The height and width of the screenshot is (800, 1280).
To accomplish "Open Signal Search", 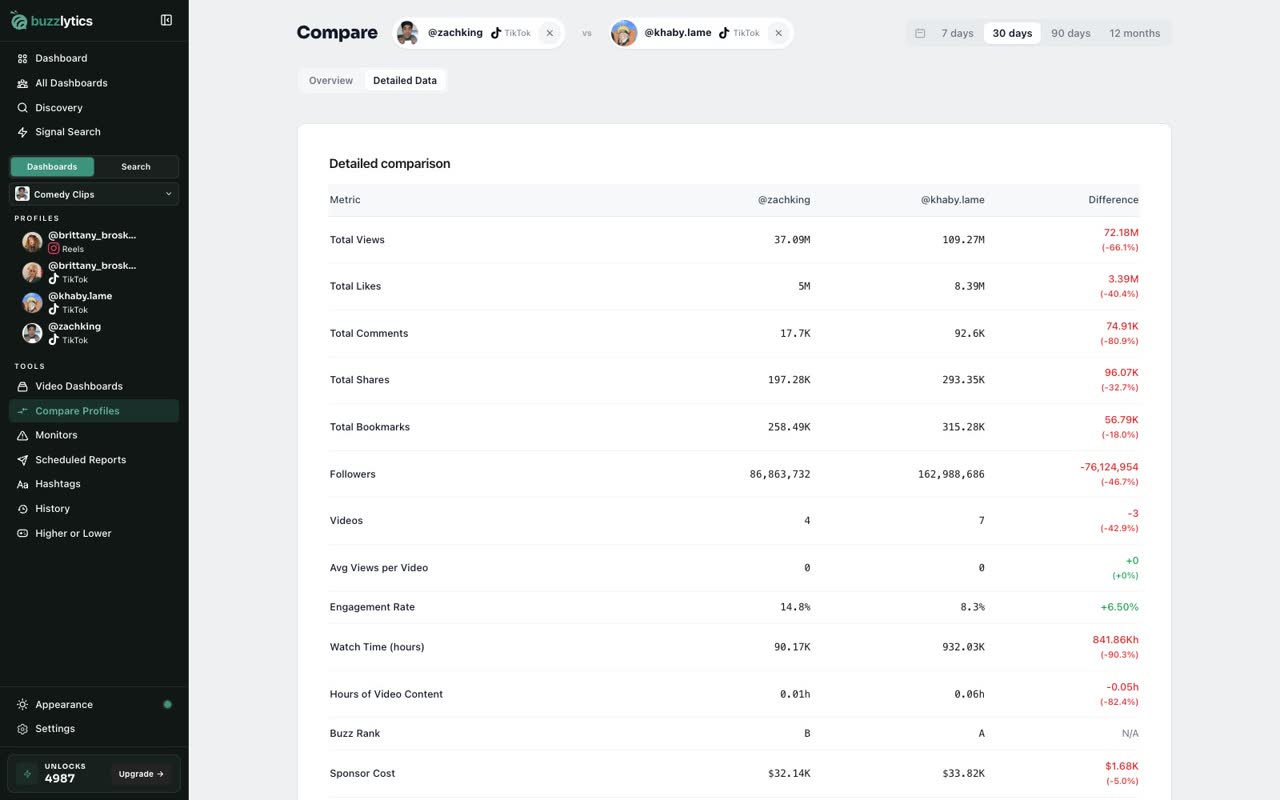I will pyautogui.click(x=94, y=132).
